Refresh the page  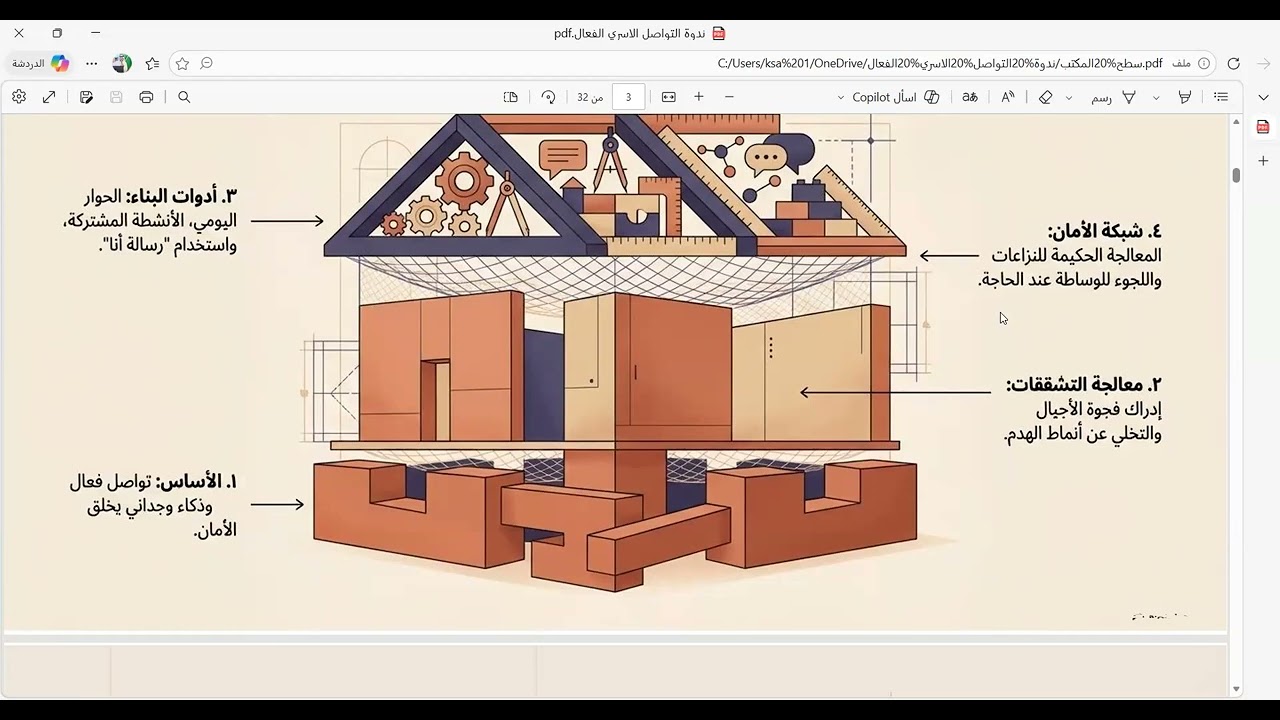pyautogui.click(x=1234, y=63)
